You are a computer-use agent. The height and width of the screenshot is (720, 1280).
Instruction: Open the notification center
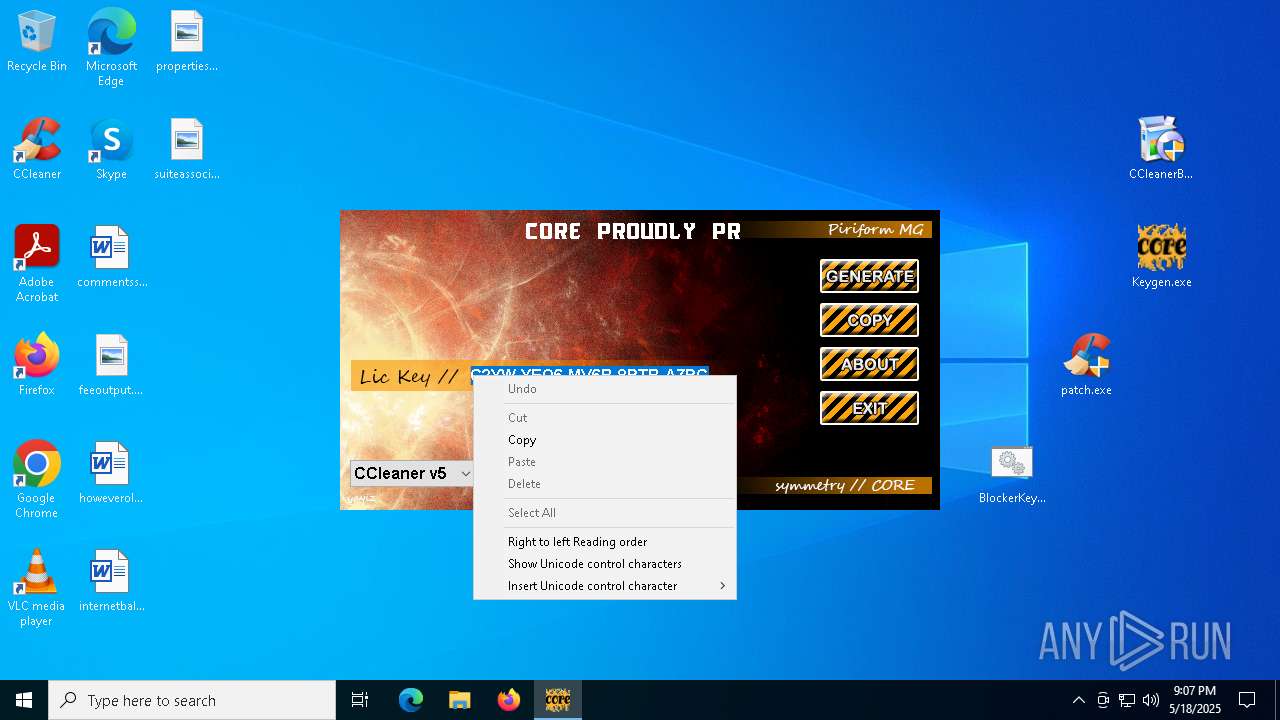[1247, 700]
